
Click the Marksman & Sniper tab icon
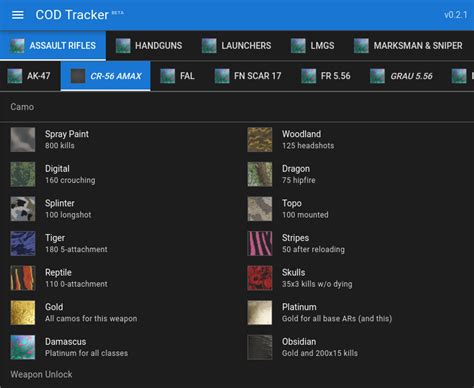point(361,46)
